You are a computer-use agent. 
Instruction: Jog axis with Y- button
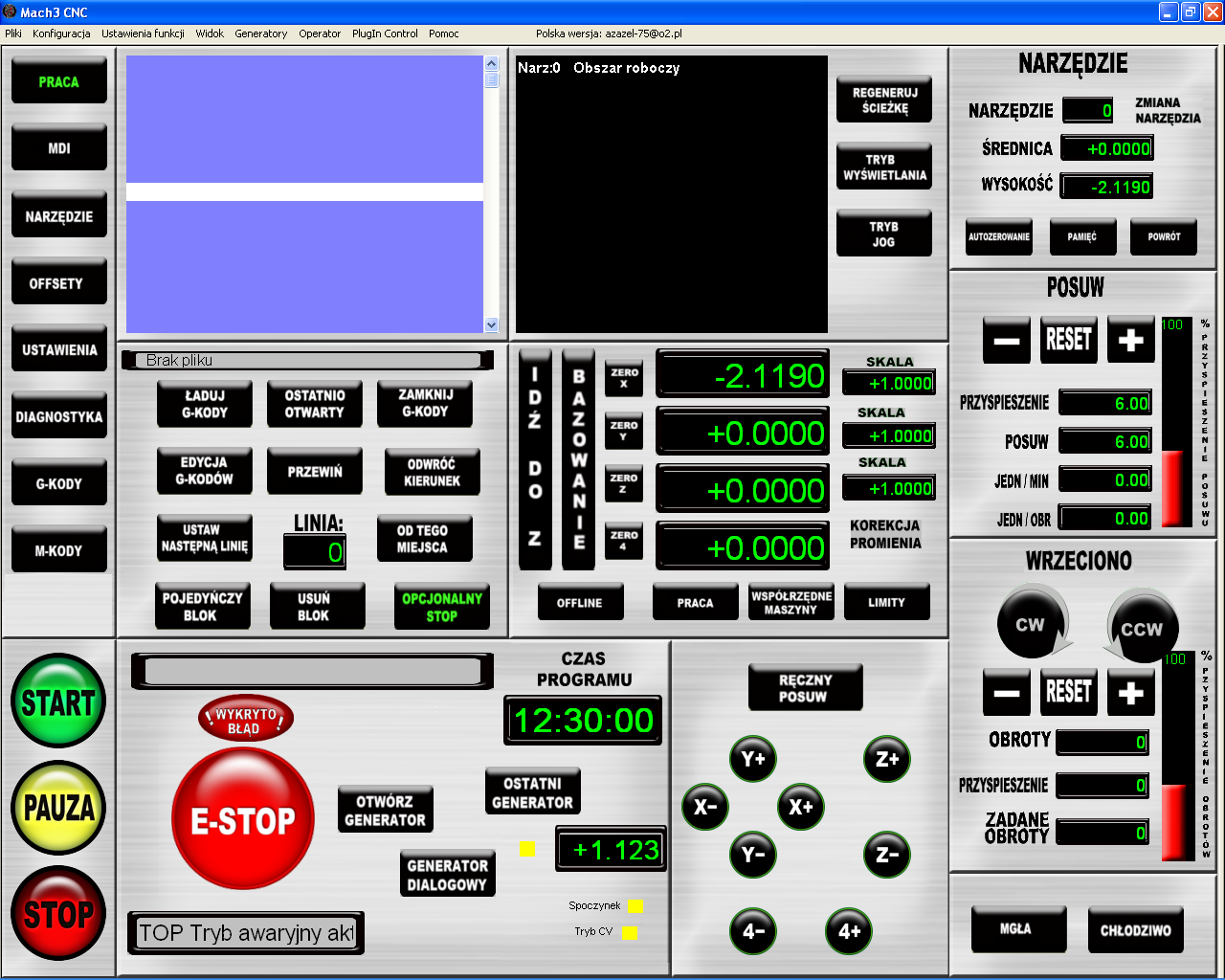pos(753,855)
